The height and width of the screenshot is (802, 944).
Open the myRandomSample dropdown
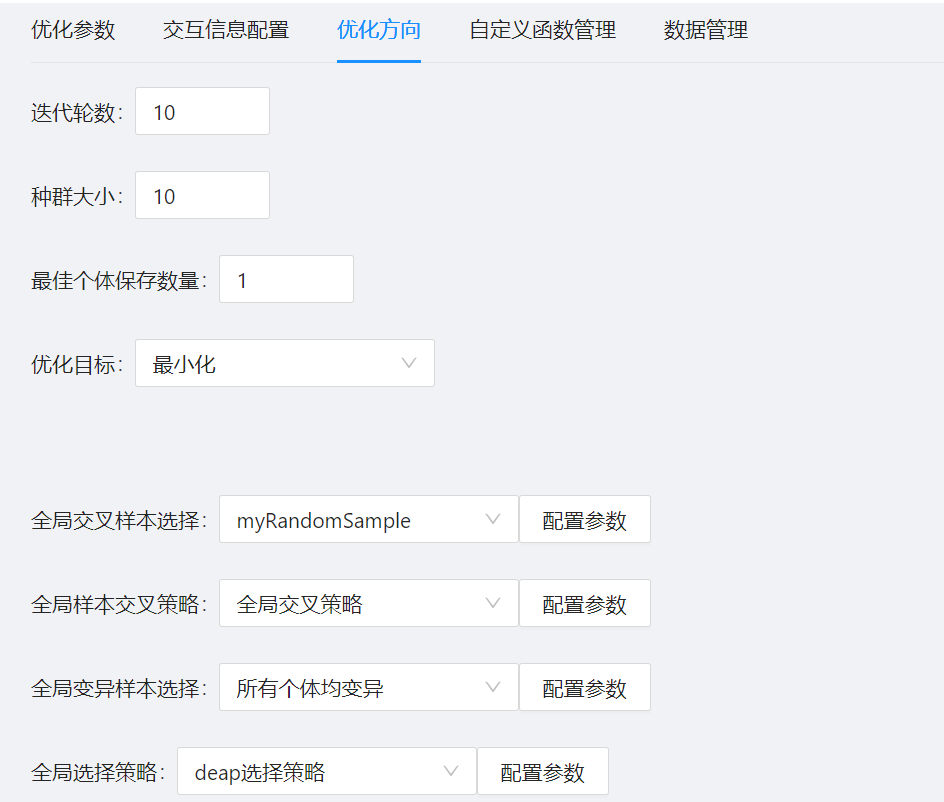(x=368, y=520)
